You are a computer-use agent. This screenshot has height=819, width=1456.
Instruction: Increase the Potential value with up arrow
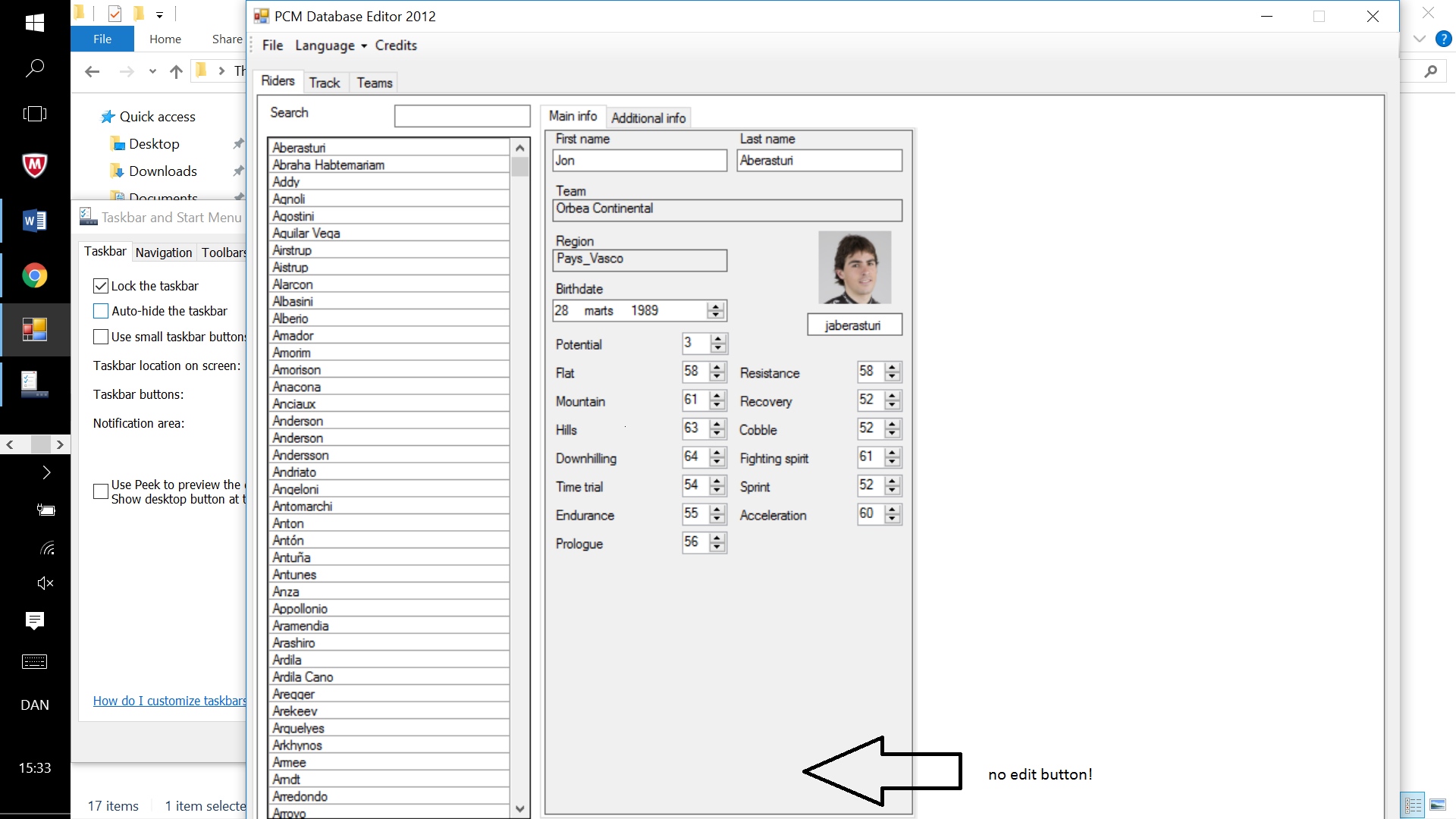click(718, 339)
